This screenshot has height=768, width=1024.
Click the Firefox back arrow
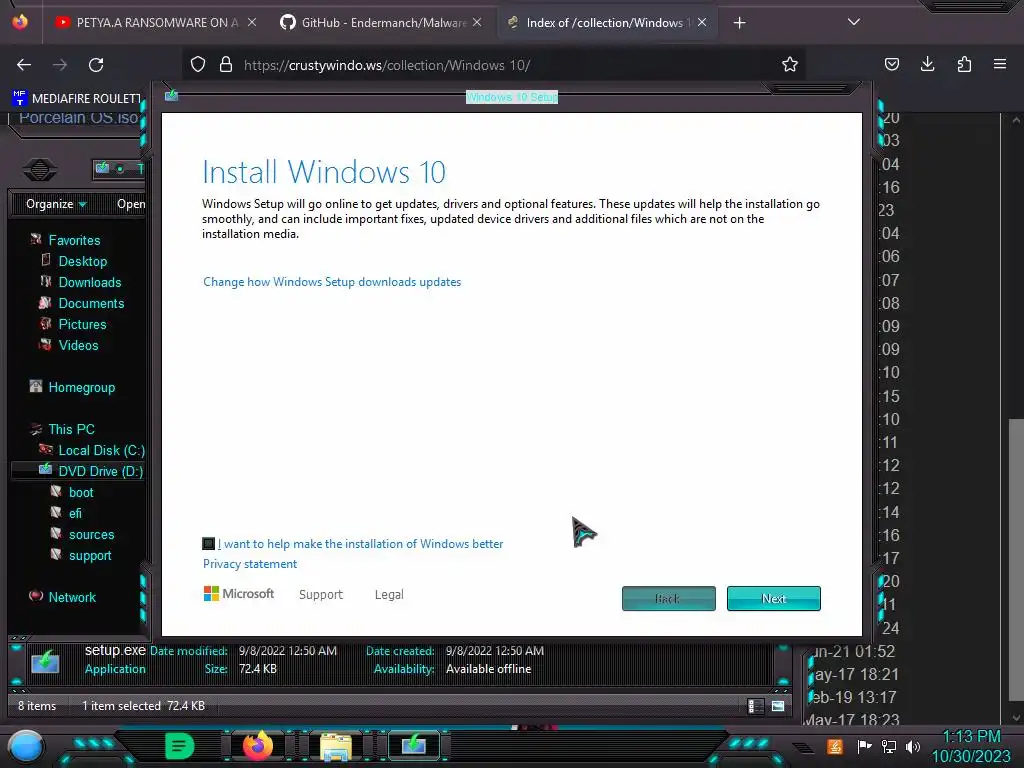24,65
